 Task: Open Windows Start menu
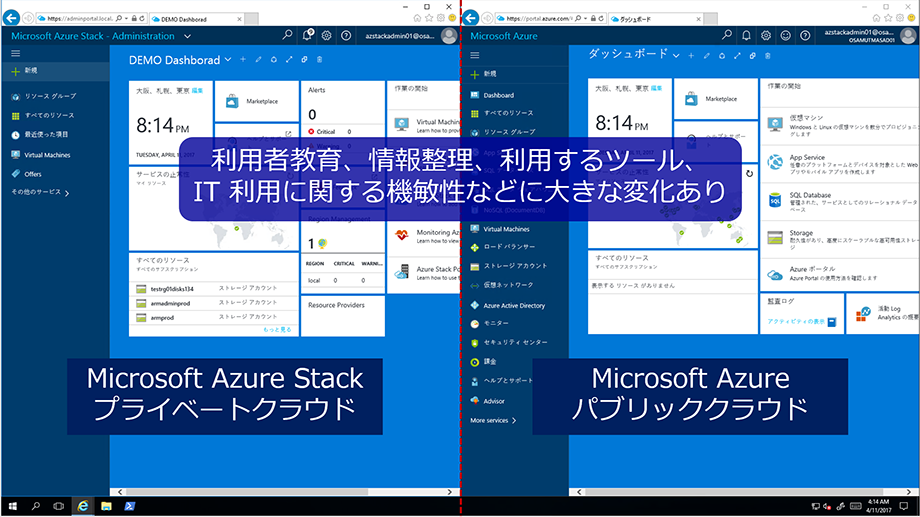(x=12, y=506)
